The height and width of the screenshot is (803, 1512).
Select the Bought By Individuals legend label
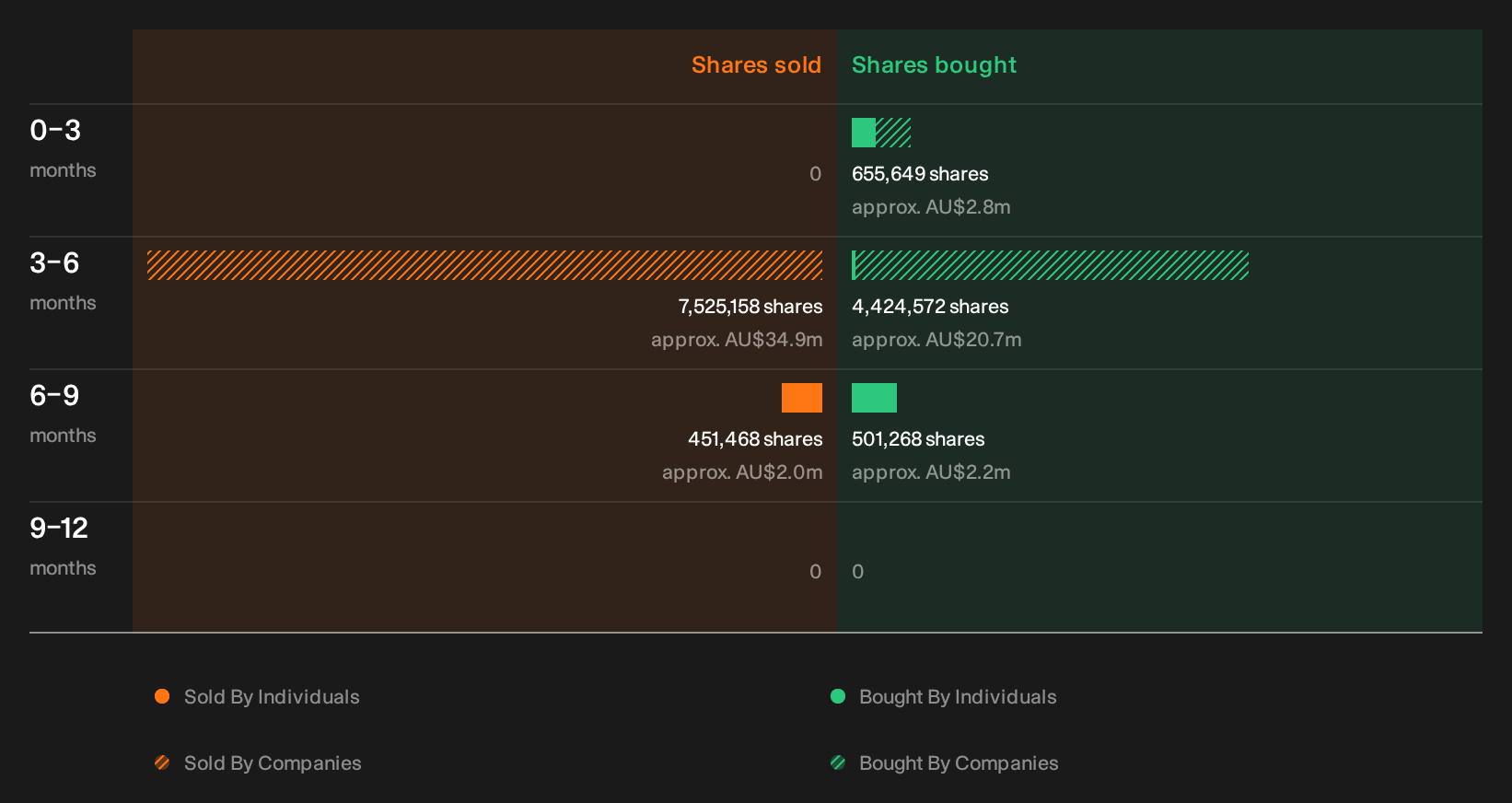click(958, 697)
